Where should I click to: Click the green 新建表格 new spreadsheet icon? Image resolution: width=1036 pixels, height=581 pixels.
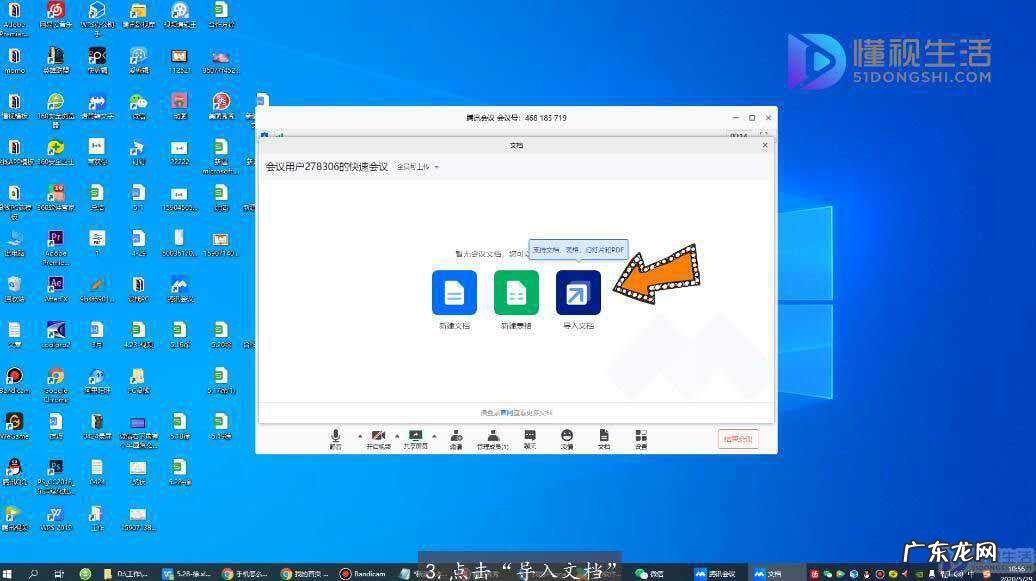(516, 293)
